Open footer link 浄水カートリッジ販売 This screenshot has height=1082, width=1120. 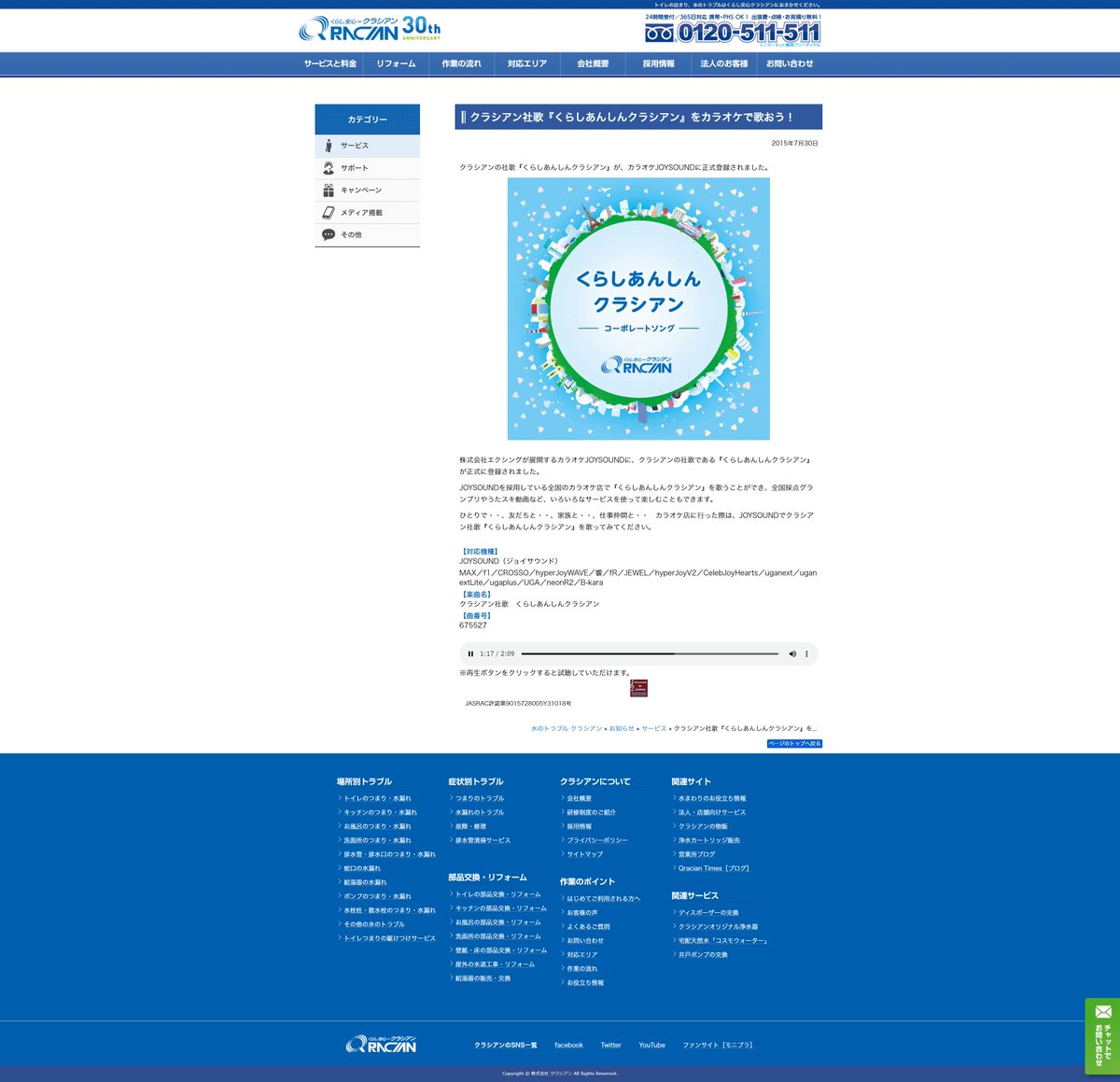(709, 840)
